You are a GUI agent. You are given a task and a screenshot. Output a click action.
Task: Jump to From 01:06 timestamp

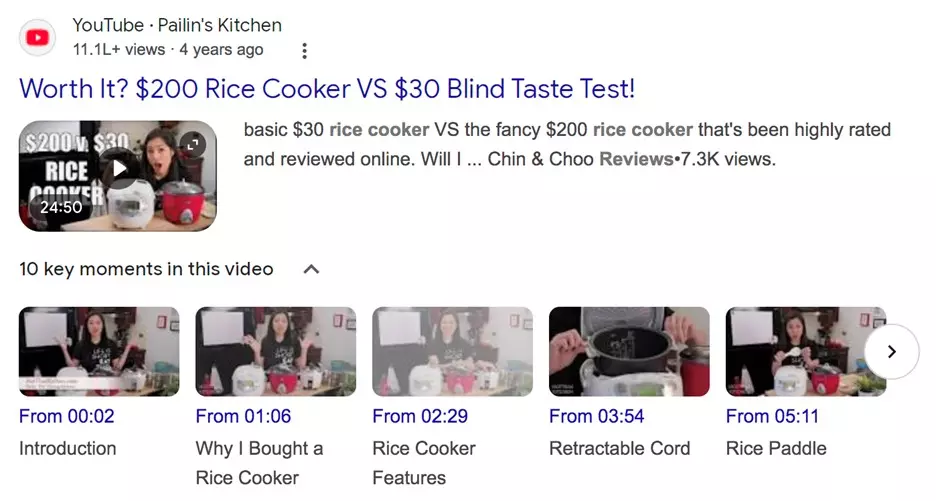[244, 416]
